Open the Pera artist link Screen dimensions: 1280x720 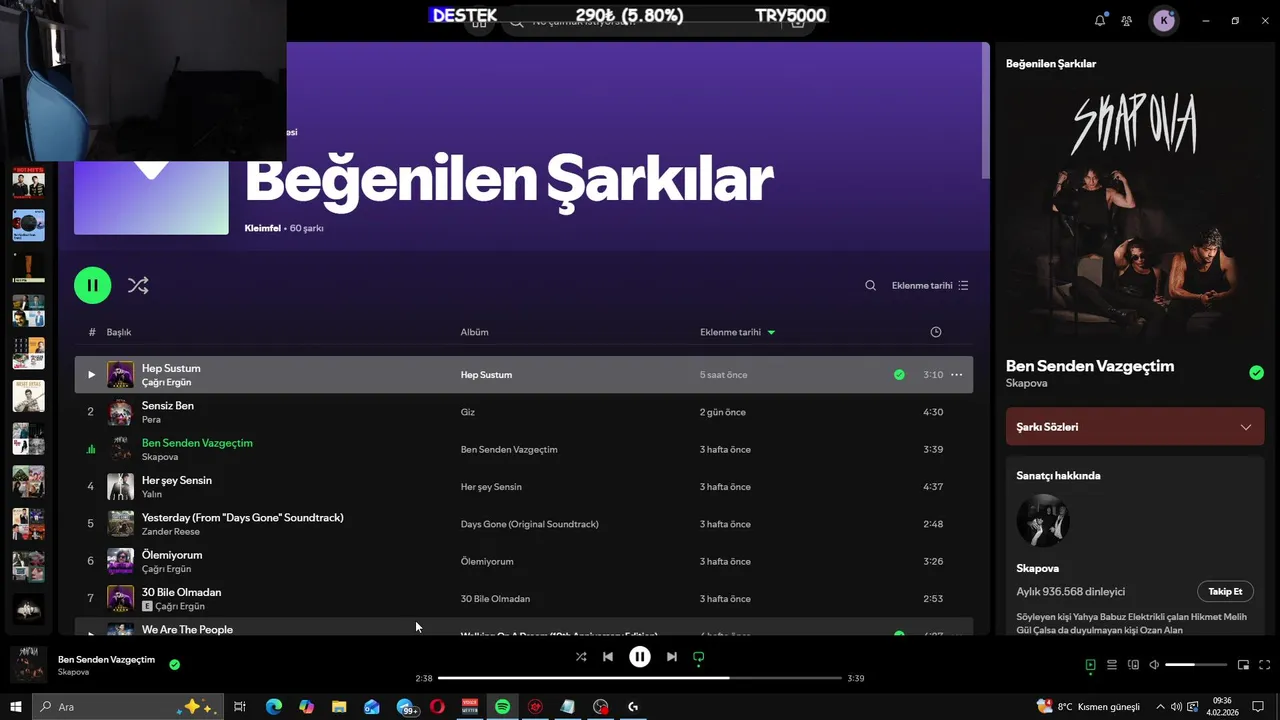(151, 420)
